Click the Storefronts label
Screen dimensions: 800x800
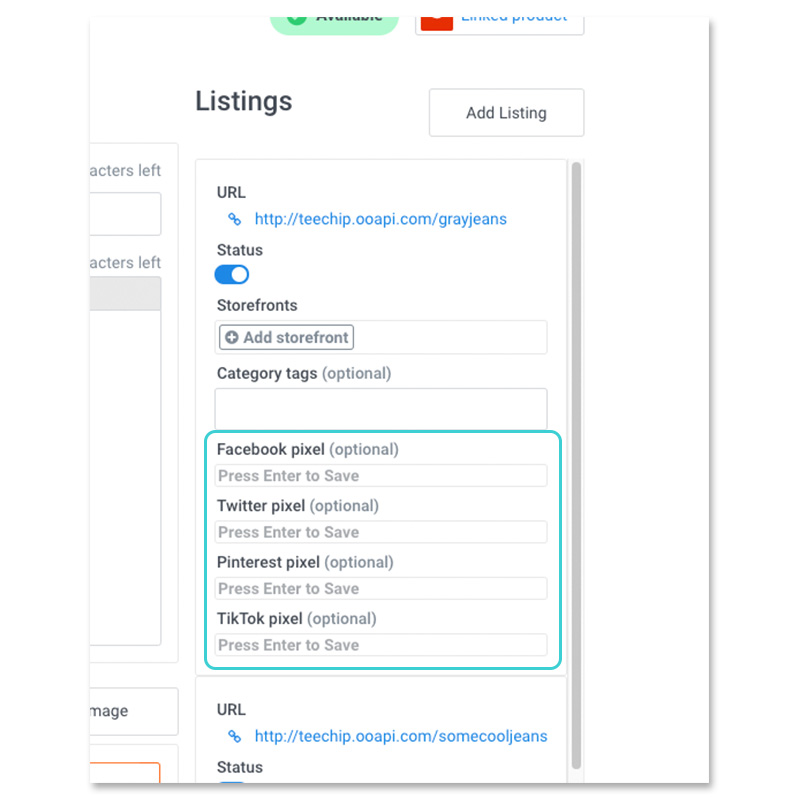257,305
